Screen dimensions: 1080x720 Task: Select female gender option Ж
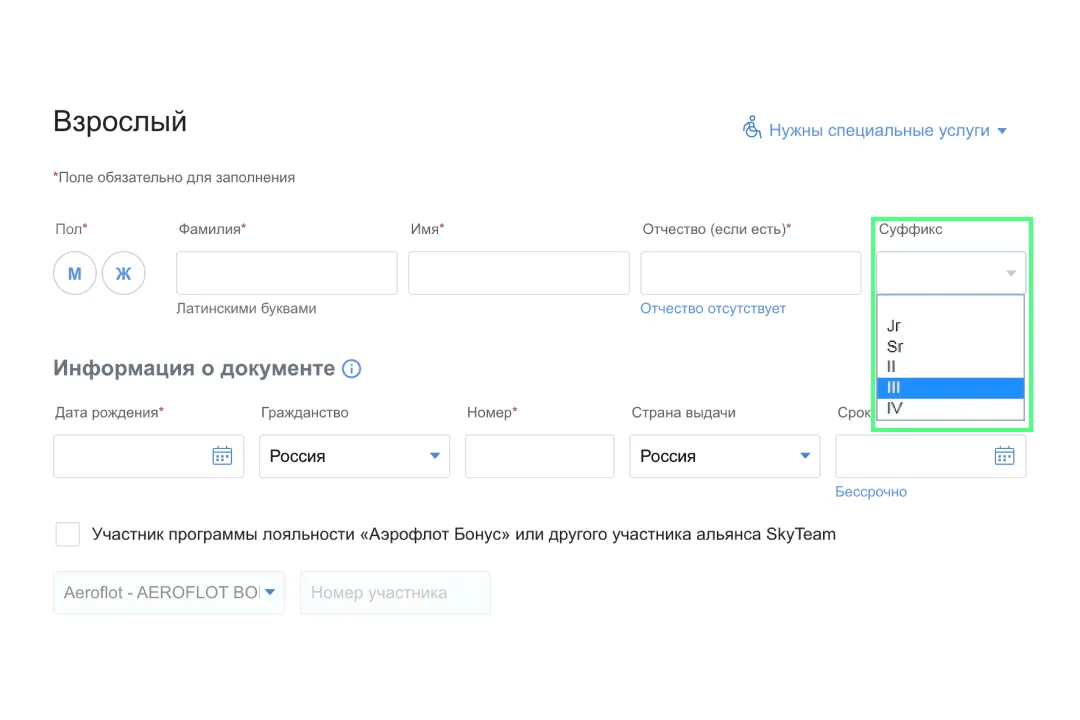pos(123,273)
